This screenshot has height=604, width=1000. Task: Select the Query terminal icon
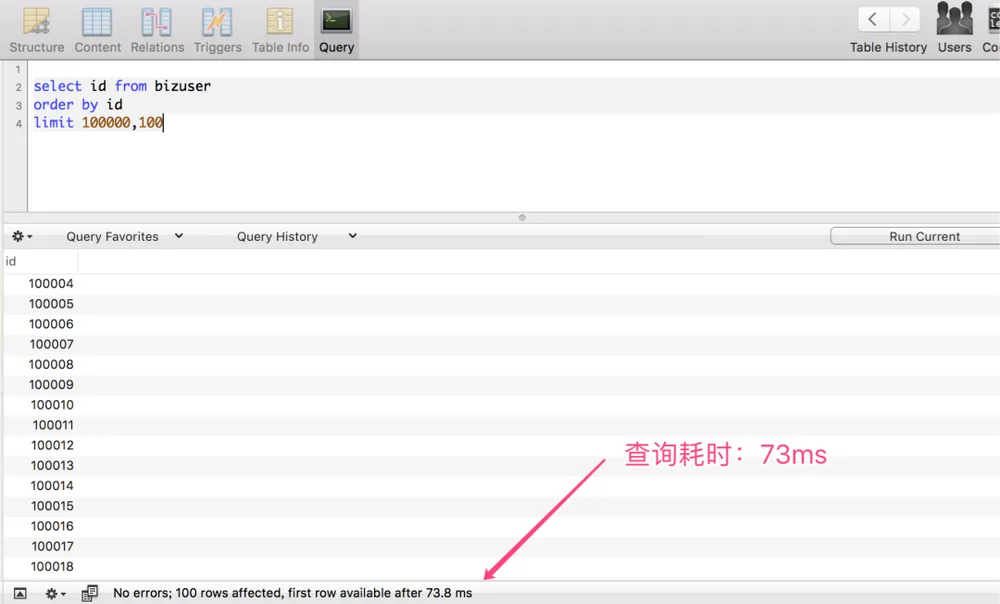(336, 20)
